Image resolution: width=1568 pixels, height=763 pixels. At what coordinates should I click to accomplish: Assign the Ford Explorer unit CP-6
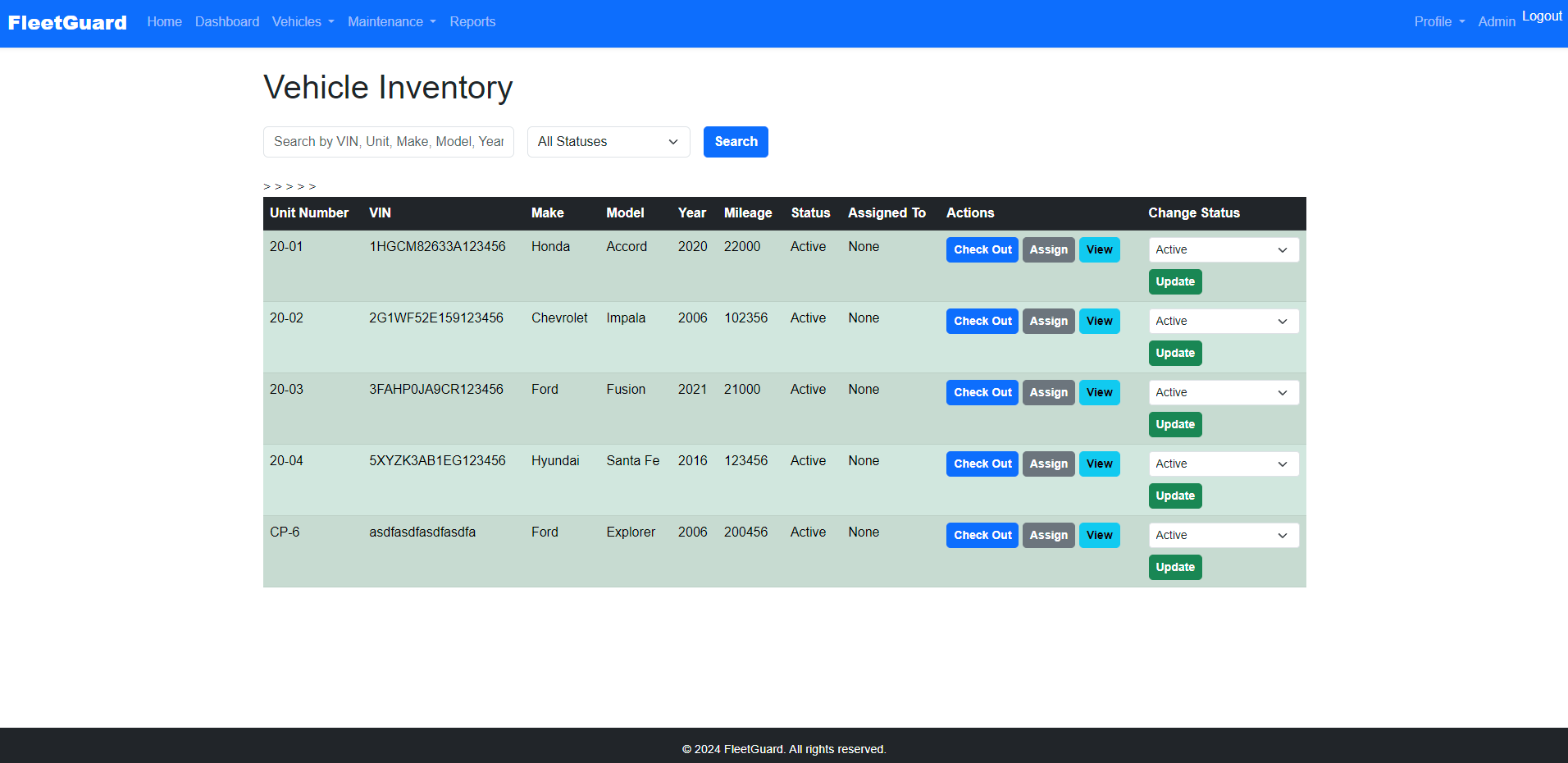coord(1048,536)
